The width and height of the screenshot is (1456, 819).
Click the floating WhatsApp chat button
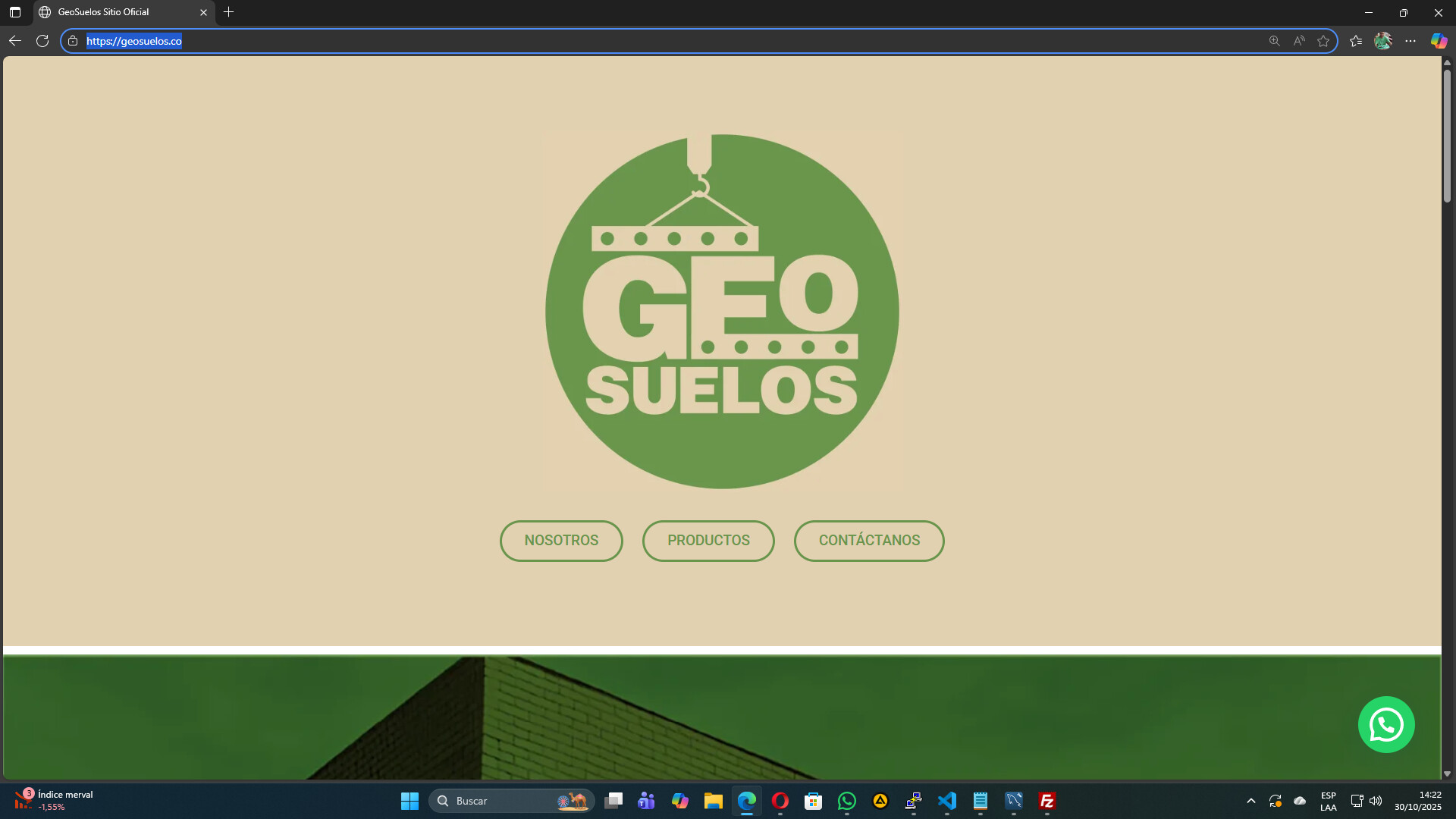point(1385,725)
